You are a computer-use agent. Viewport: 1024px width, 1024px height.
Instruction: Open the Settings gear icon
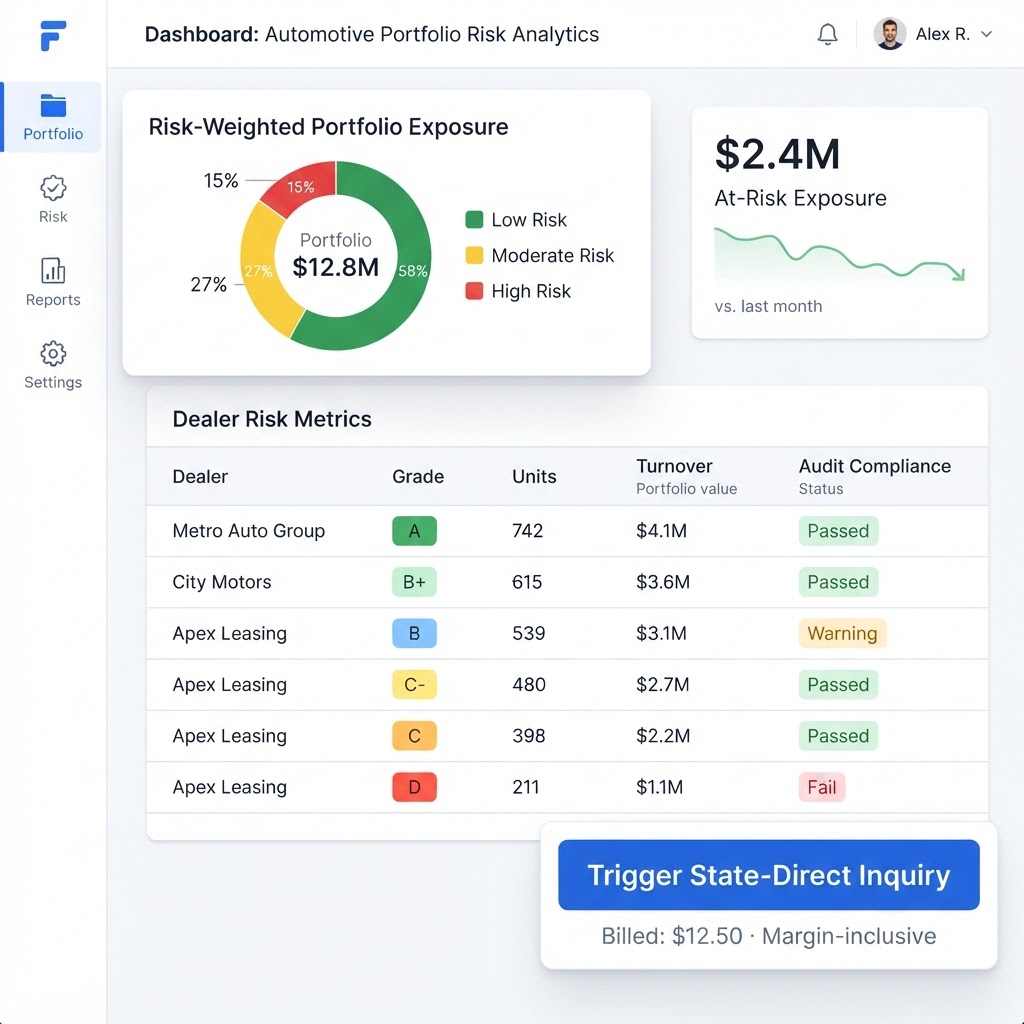click(x=53, y=353)
